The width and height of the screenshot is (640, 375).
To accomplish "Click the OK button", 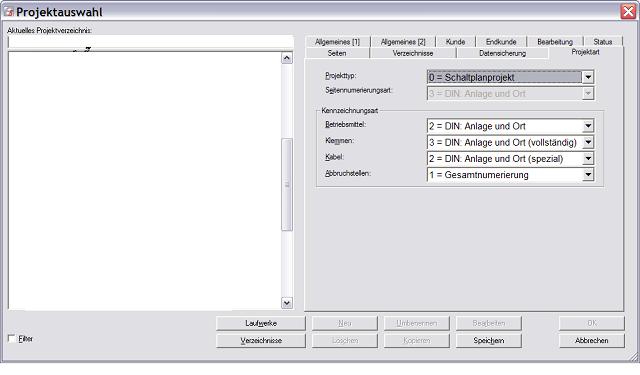I will click(x=592, y=323).
